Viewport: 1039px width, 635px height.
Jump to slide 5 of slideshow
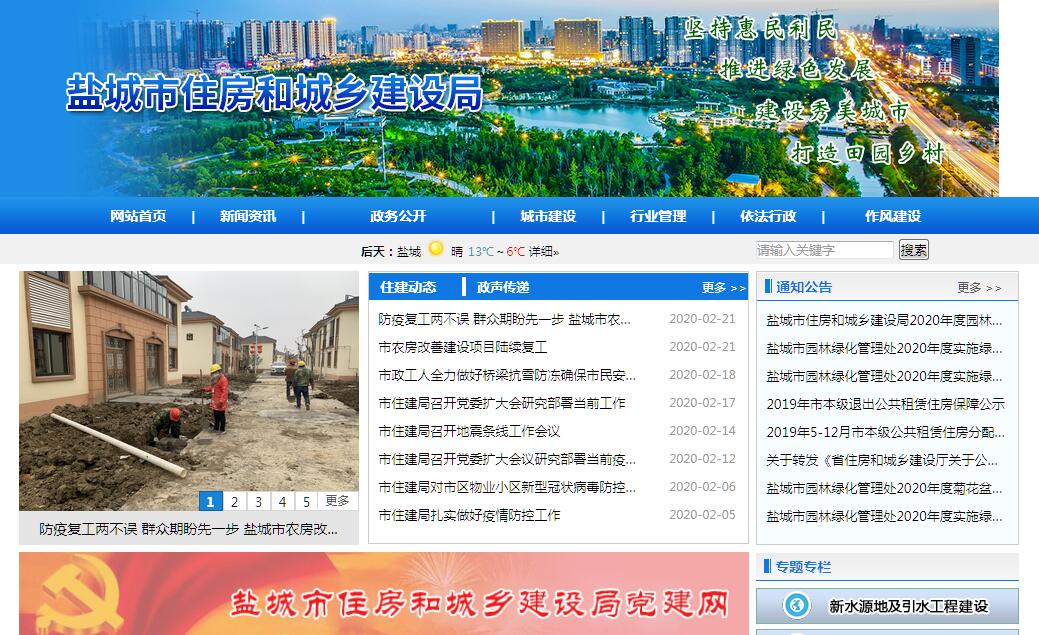[306, 502]
